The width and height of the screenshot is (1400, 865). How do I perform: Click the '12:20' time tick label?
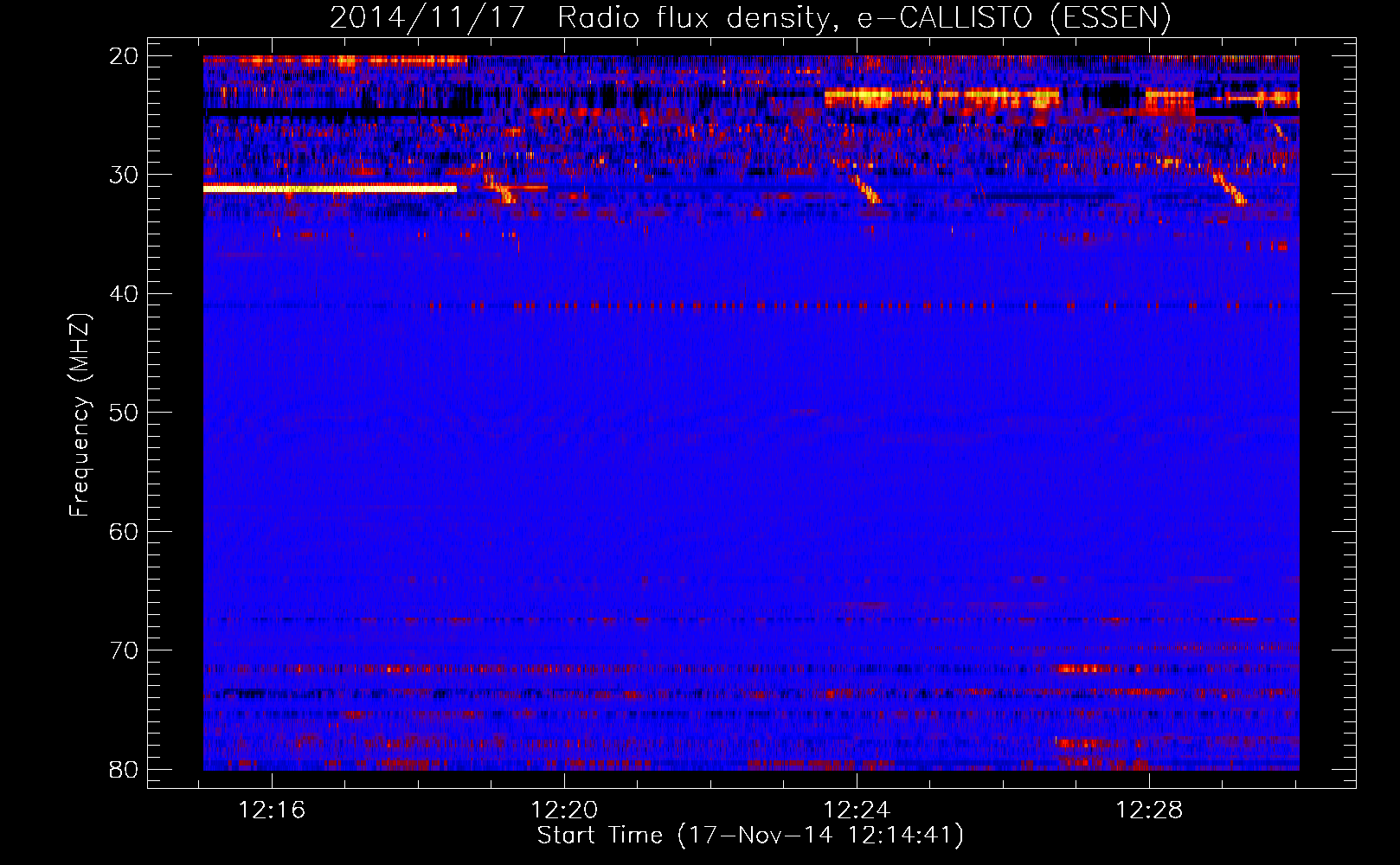564,811
